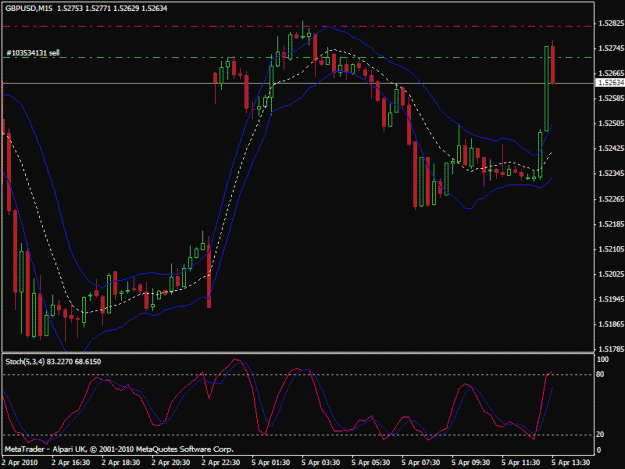625x469 pixels.
Task: Click the 5 Apr 01:30 time label
Action: (271, 463)
